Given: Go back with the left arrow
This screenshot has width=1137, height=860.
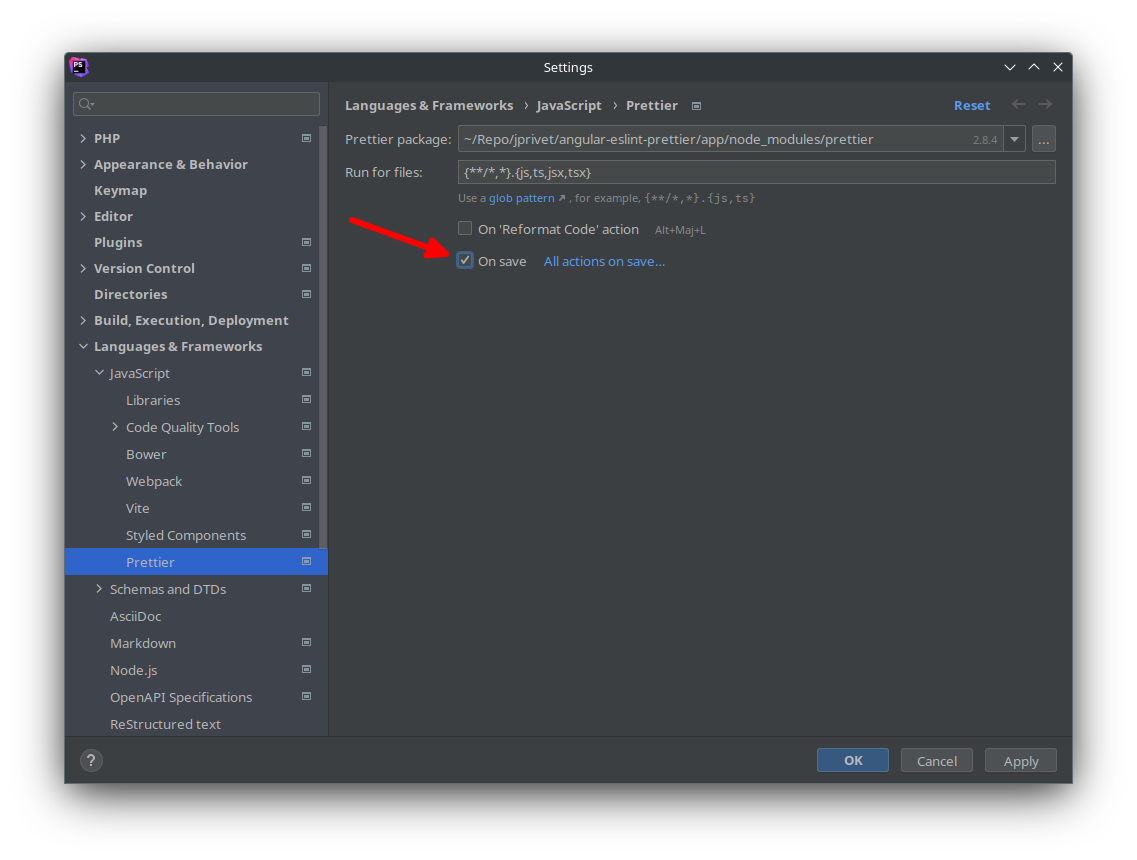Looking at the screenshot, I should (x=1019, y=104).
